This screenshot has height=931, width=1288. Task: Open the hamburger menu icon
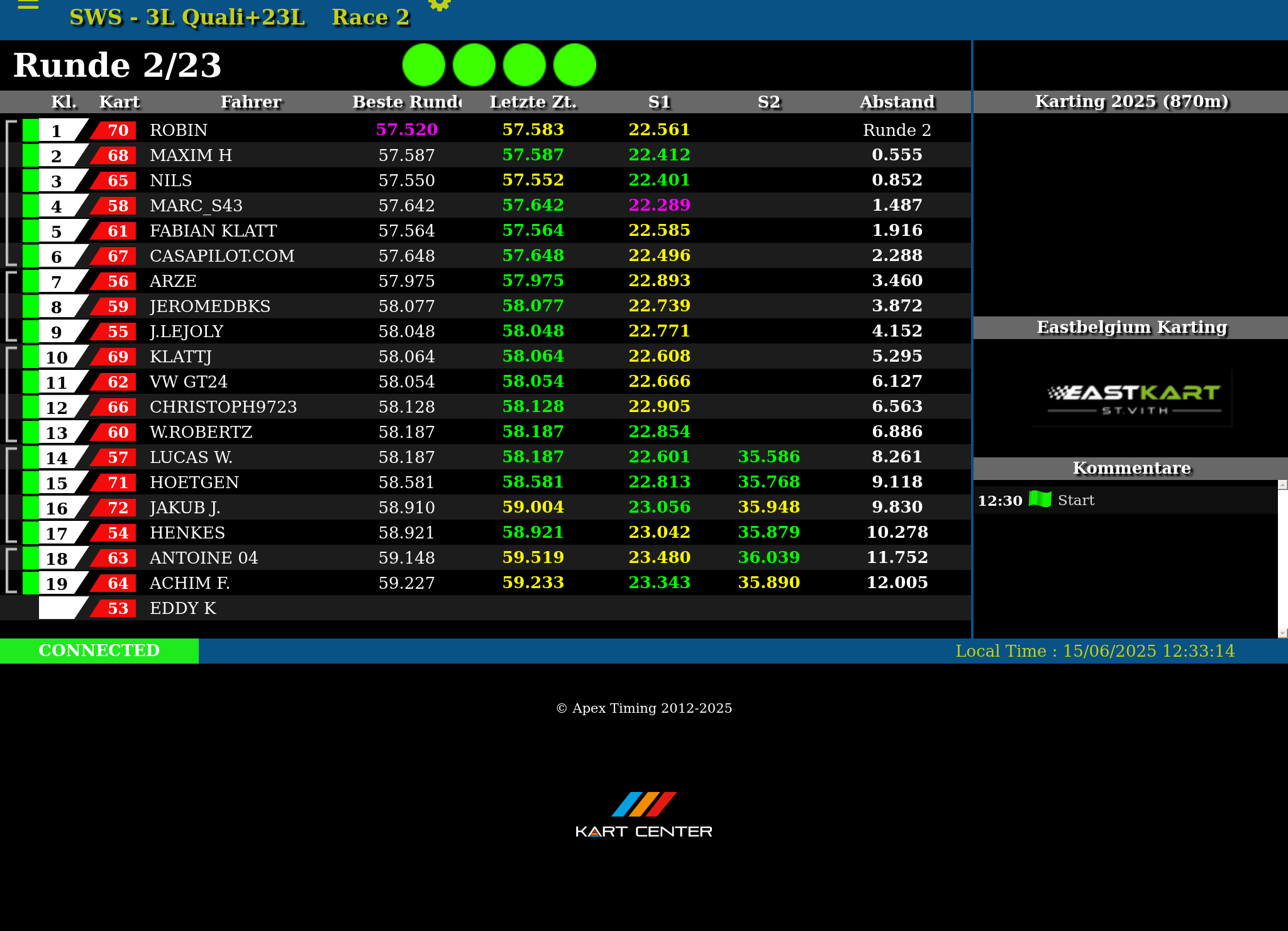tap(28, 5)
